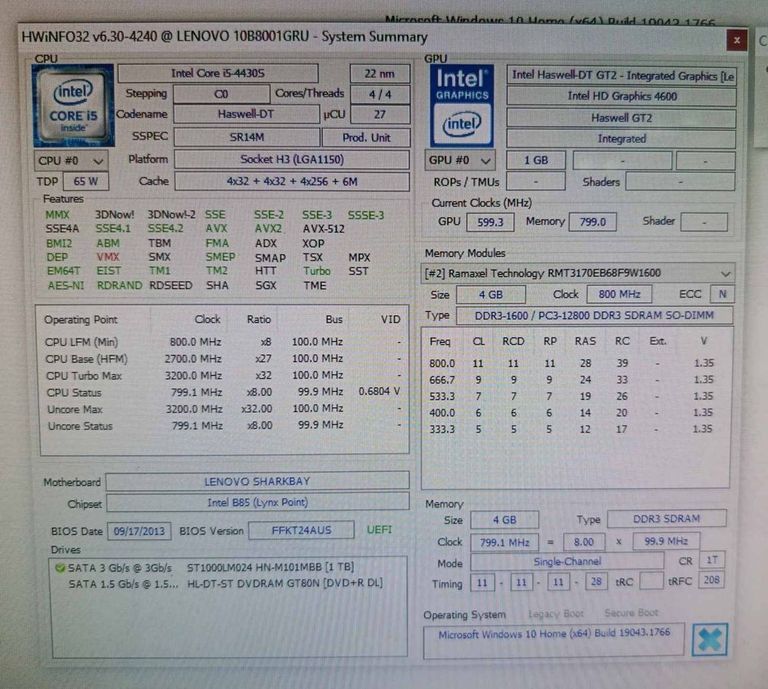This screenshot has height=689, width=768.
Task: Click the AES-NI feature label
Action: tap(66, 285)
